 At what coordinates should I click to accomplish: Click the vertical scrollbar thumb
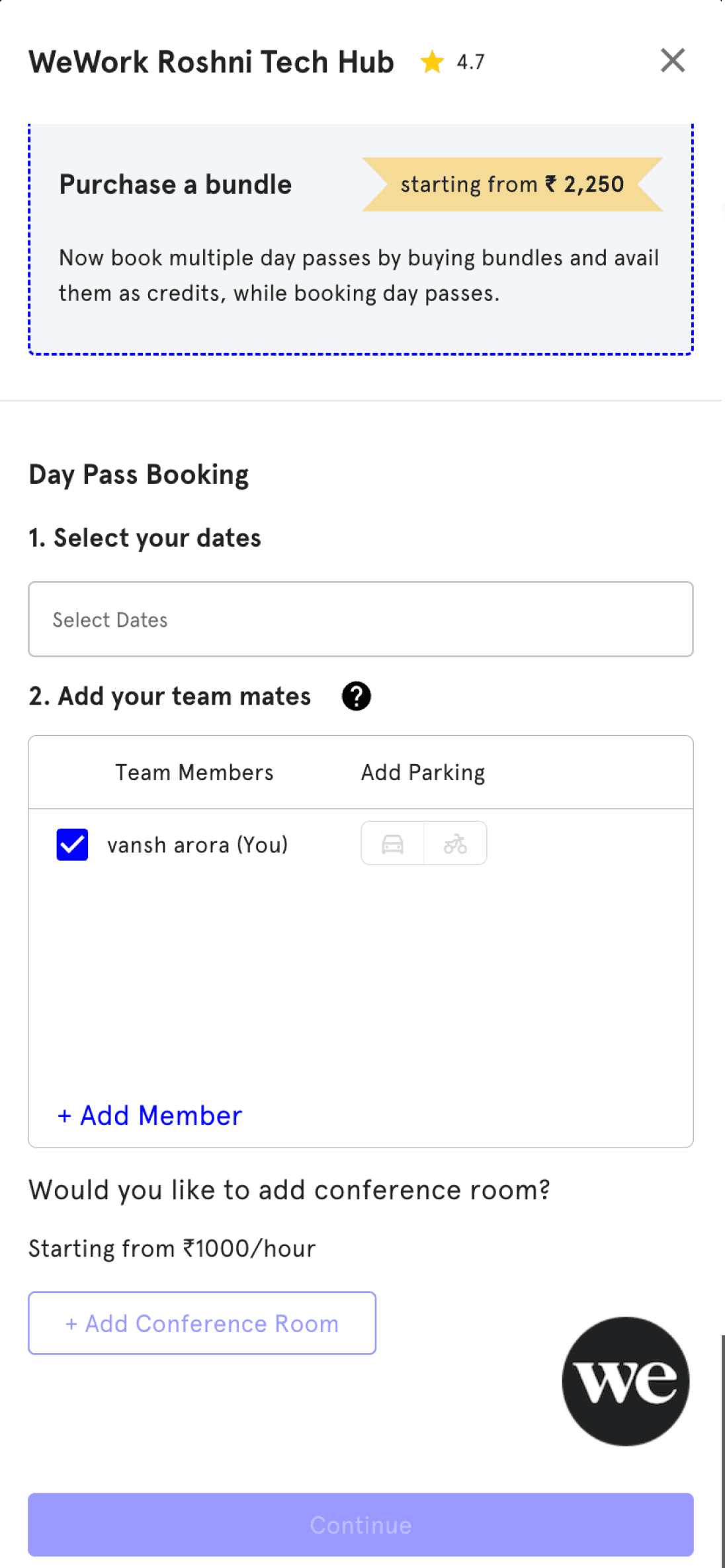point(722,1451)
